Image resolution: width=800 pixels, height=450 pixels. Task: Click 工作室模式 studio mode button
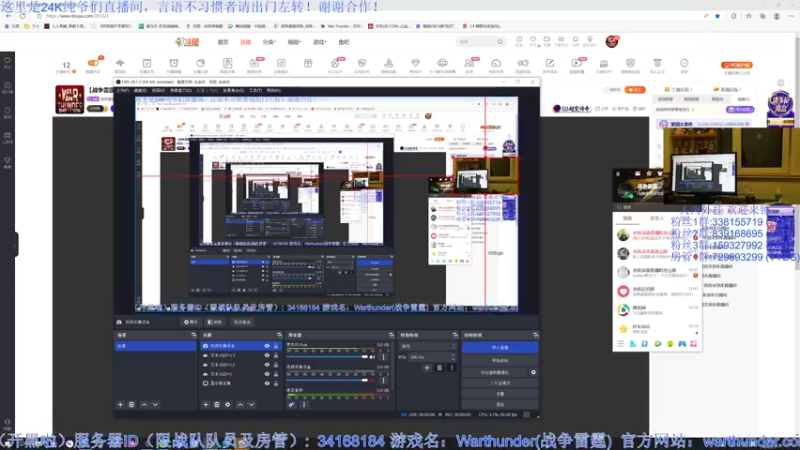500,383
